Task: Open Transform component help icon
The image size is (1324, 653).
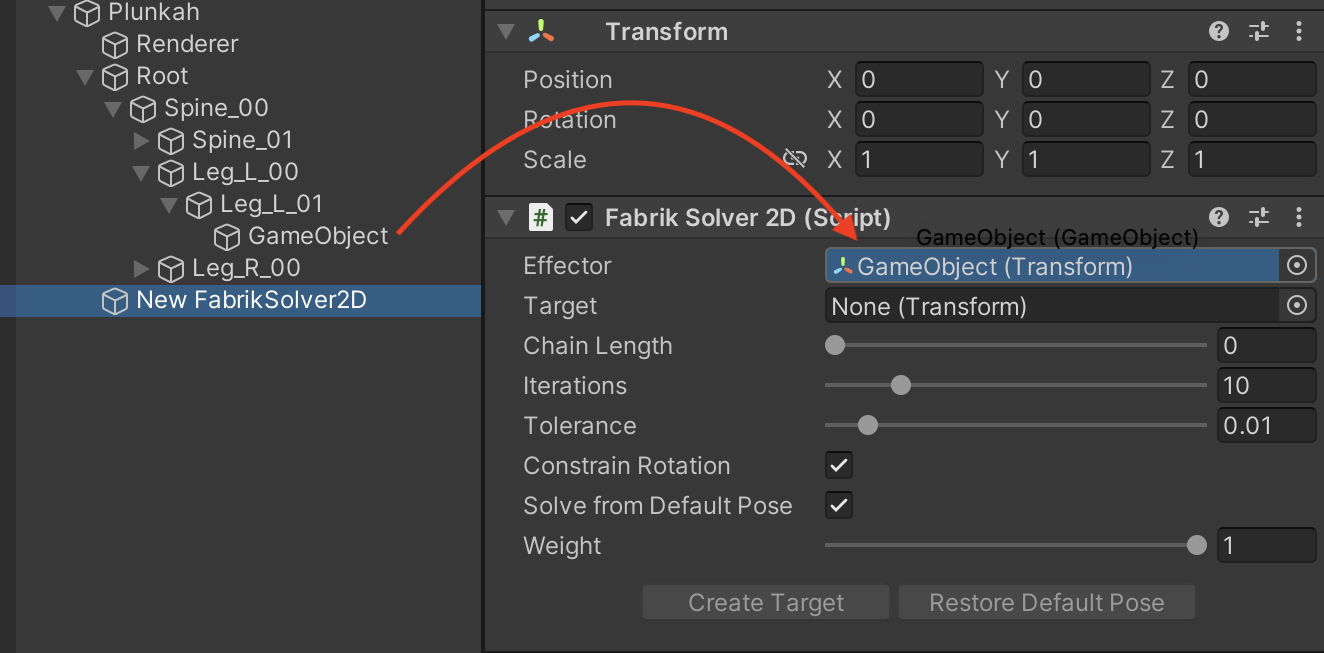Action: 1218,31
